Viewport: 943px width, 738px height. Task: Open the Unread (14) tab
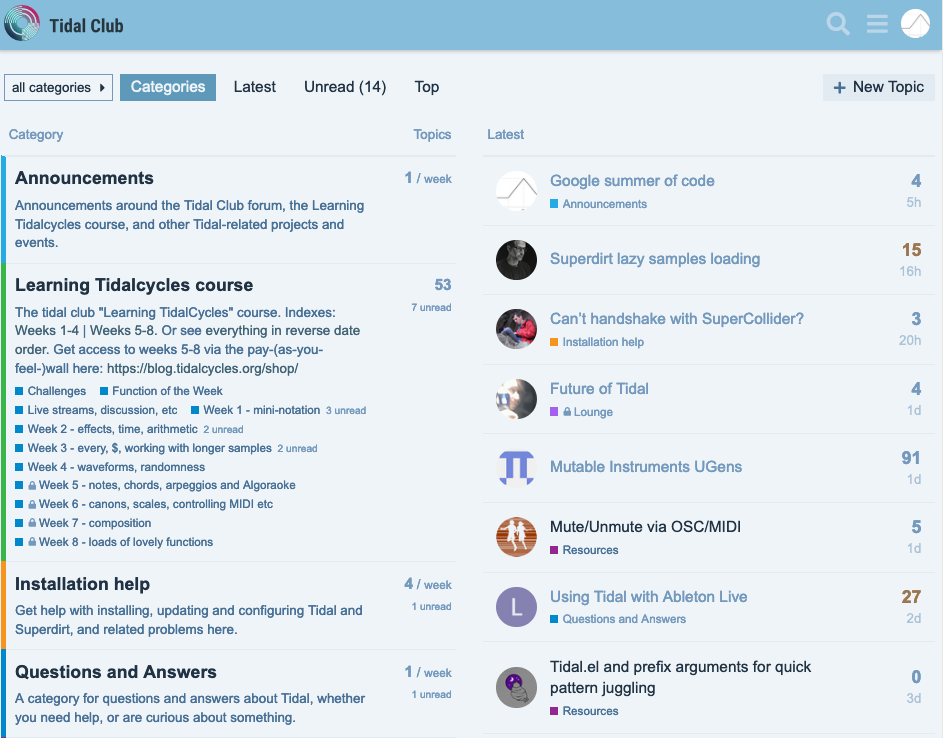(345, 87)
